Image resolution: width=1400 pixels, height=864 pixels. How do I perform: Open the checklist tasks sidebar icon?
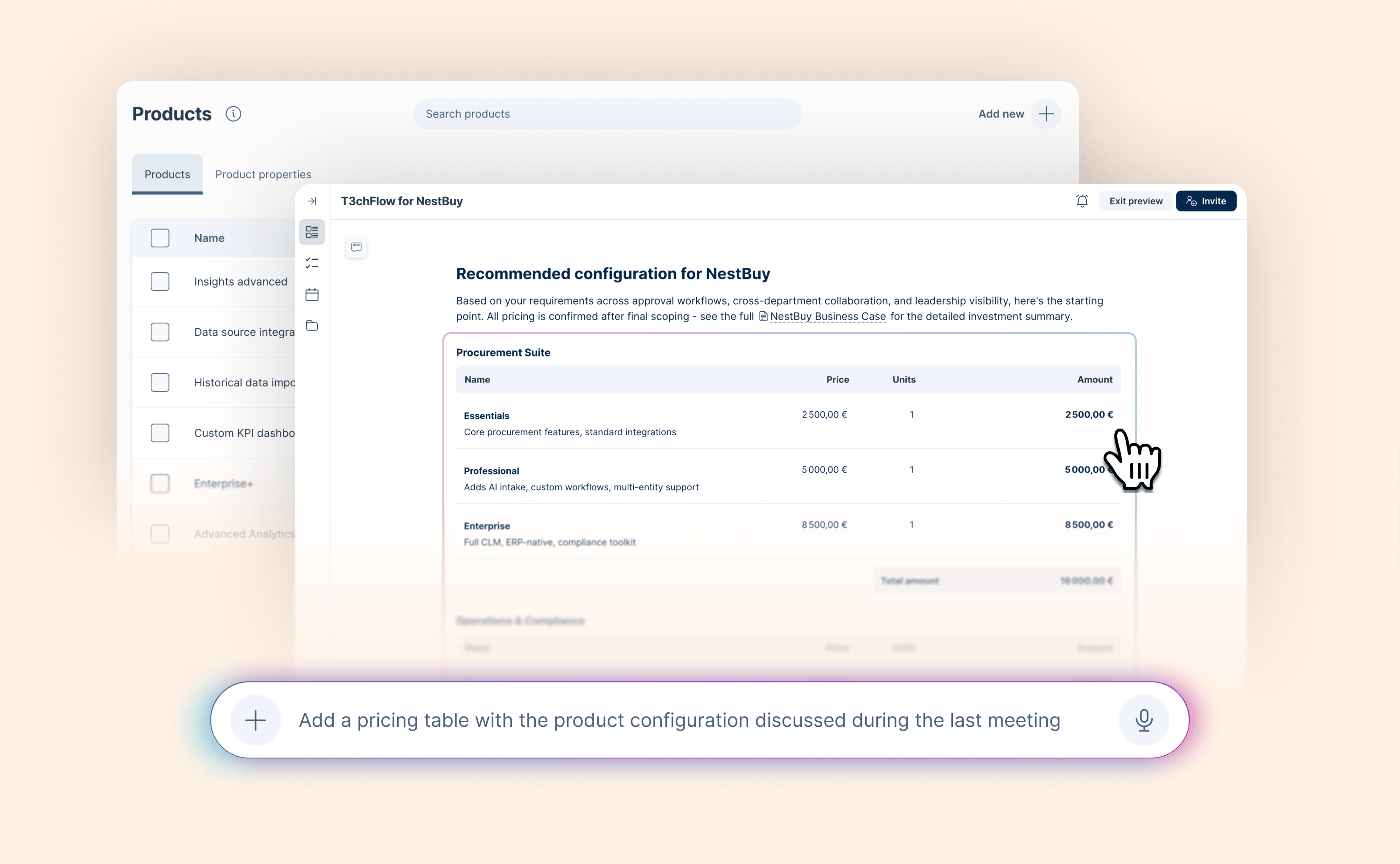click(x=312, y=264)
